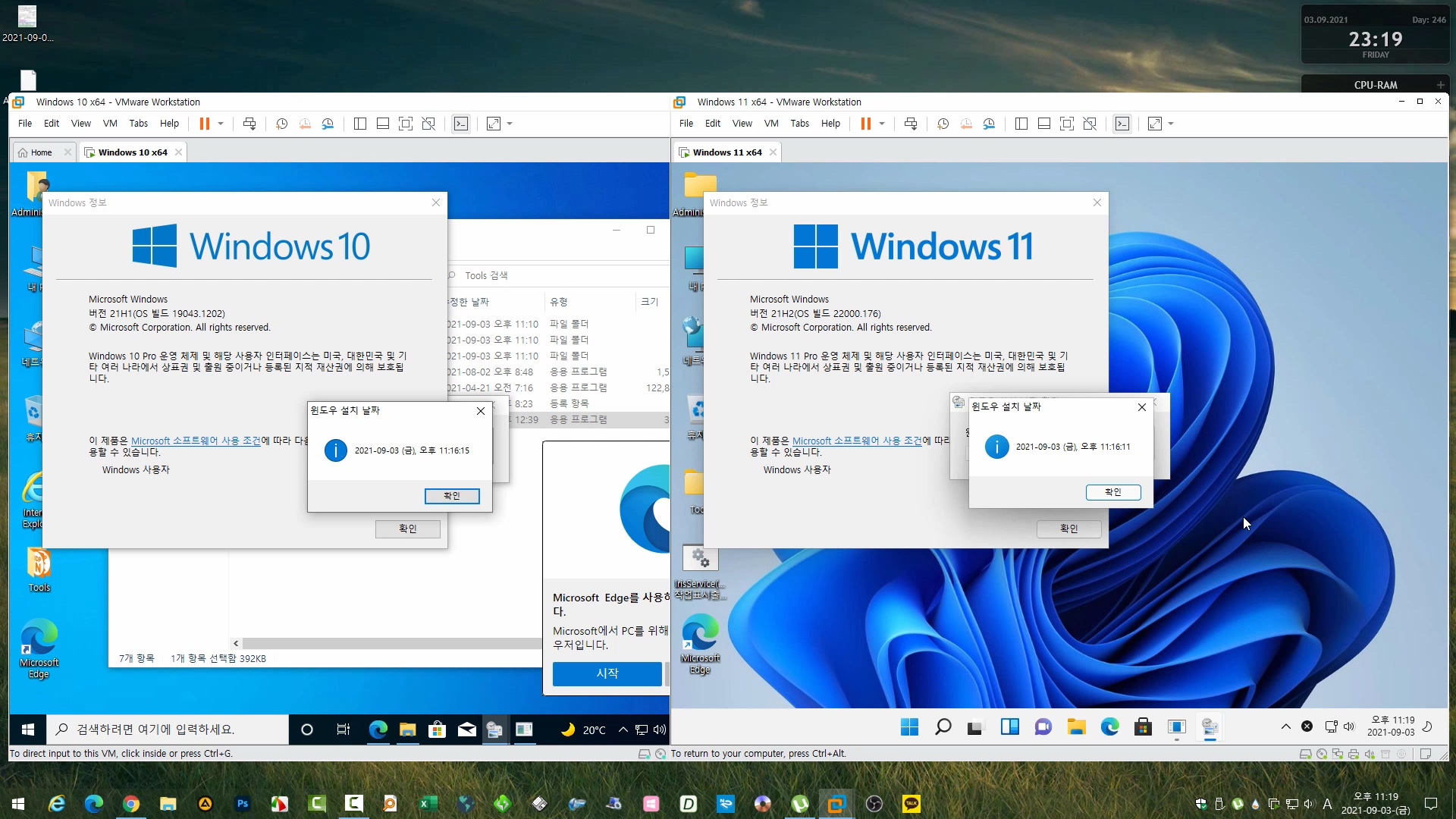The image size is (1456, 819).
Task: Open host notification center icon
Action: tap(1431, 804)
